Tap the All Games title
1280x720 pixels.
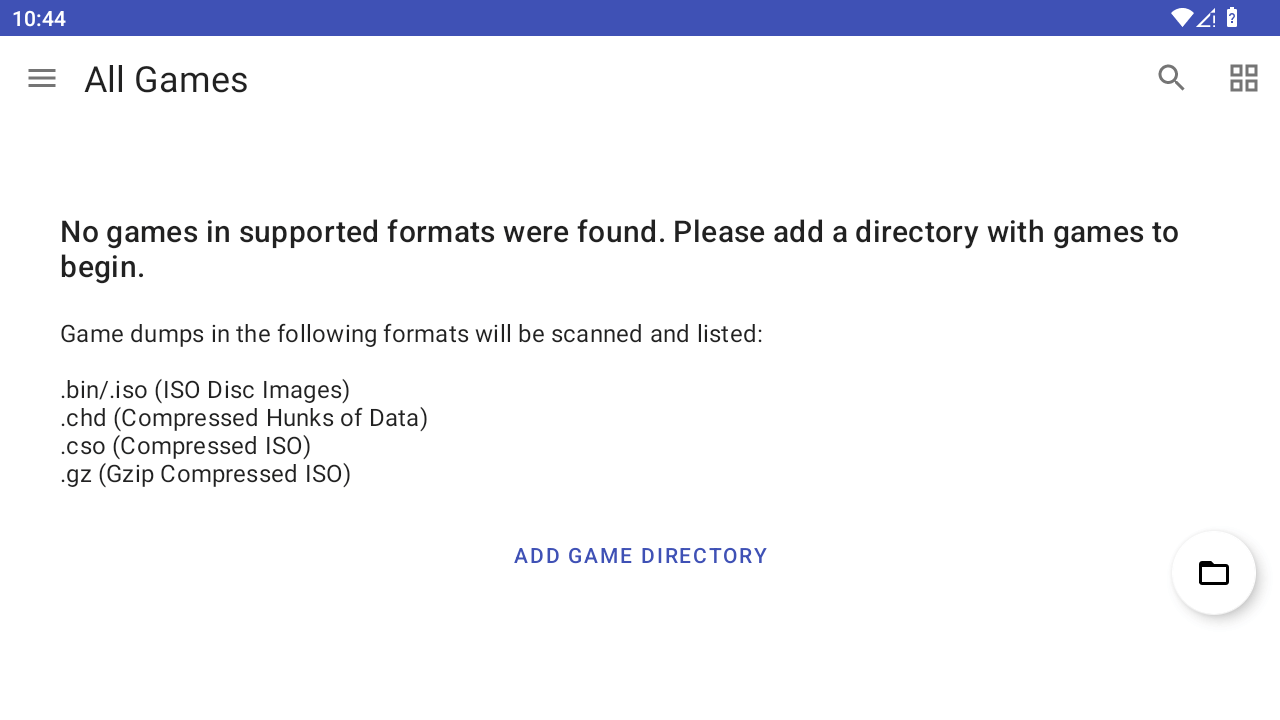[x=166, y=80]
